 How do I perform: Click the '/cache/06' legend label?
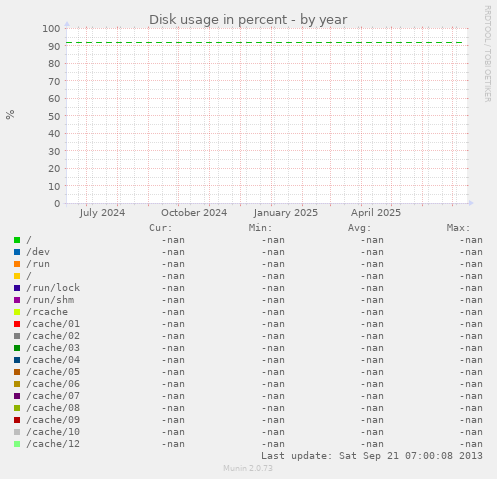tap(53, 384)
